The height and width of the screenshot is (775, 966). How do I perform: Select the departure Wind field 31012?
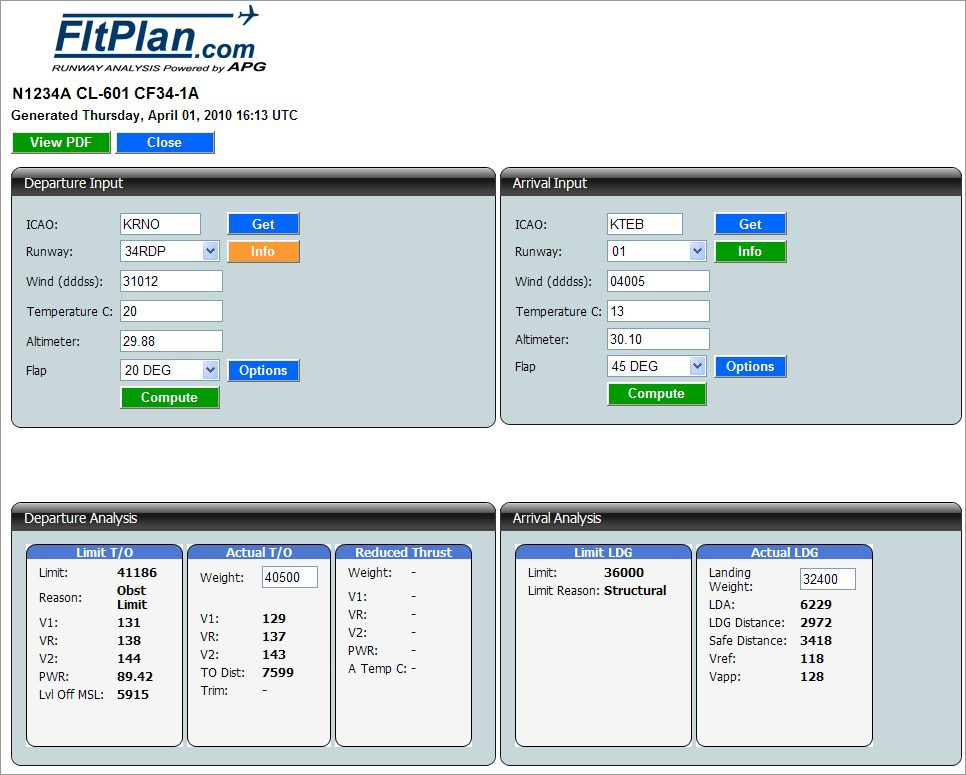tap(171, 281)
